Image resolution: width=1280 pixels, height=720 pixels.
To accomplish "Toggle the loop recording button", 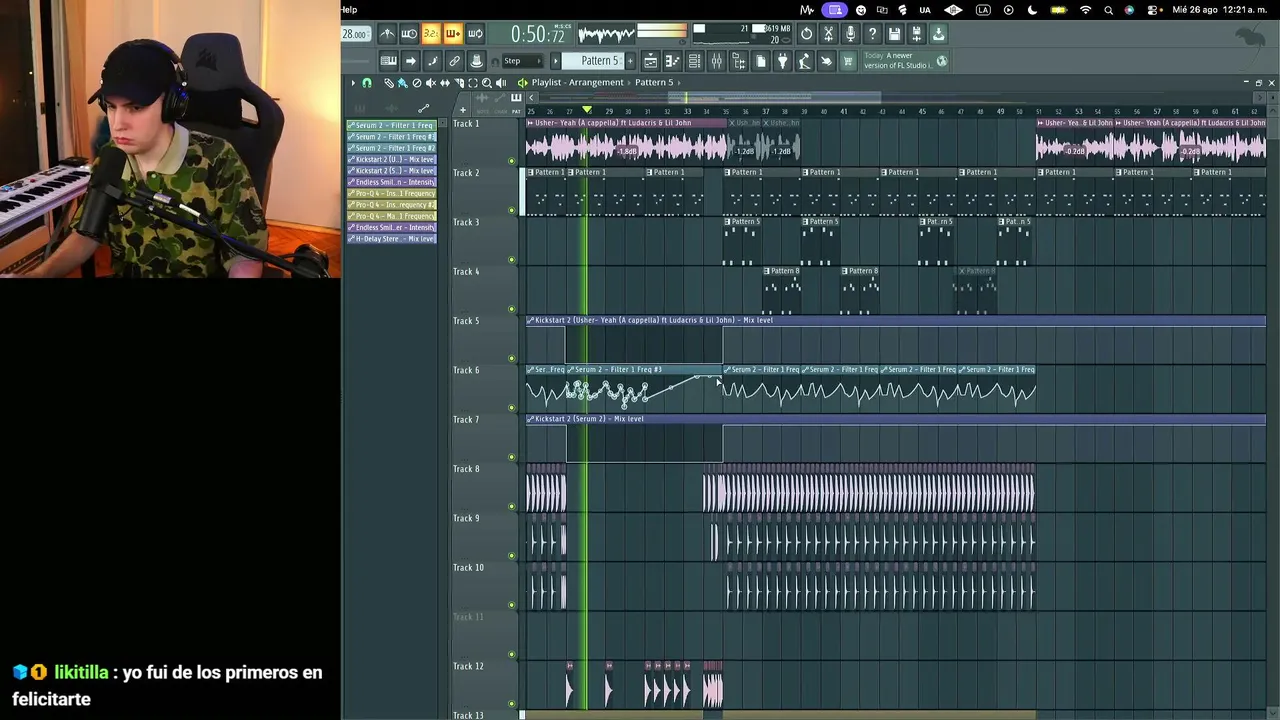I will click(x=475, y=34).
